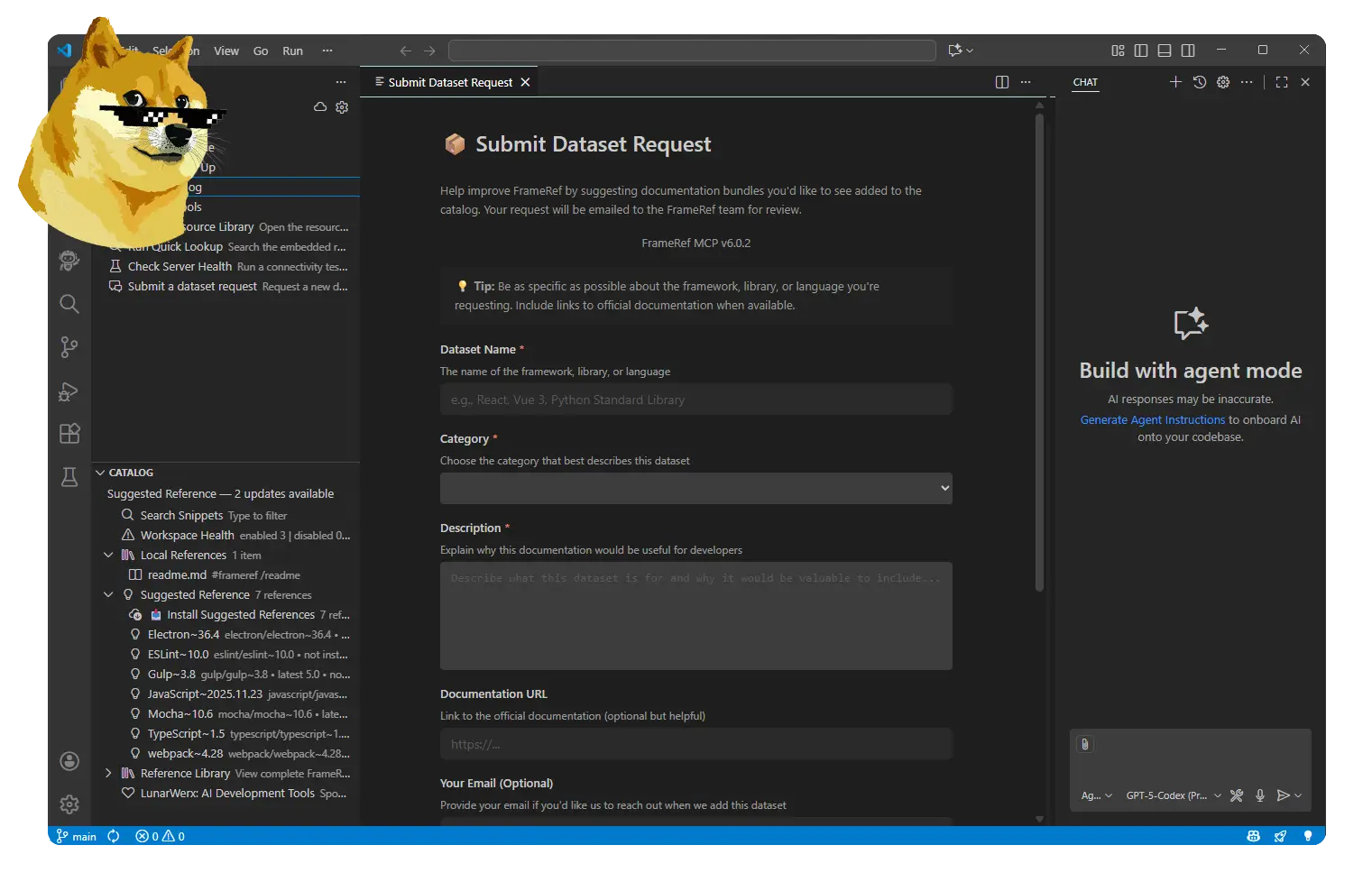Screen dimensions: 1372x882
Task: Click Install Suggested References item
Action: 240,615
